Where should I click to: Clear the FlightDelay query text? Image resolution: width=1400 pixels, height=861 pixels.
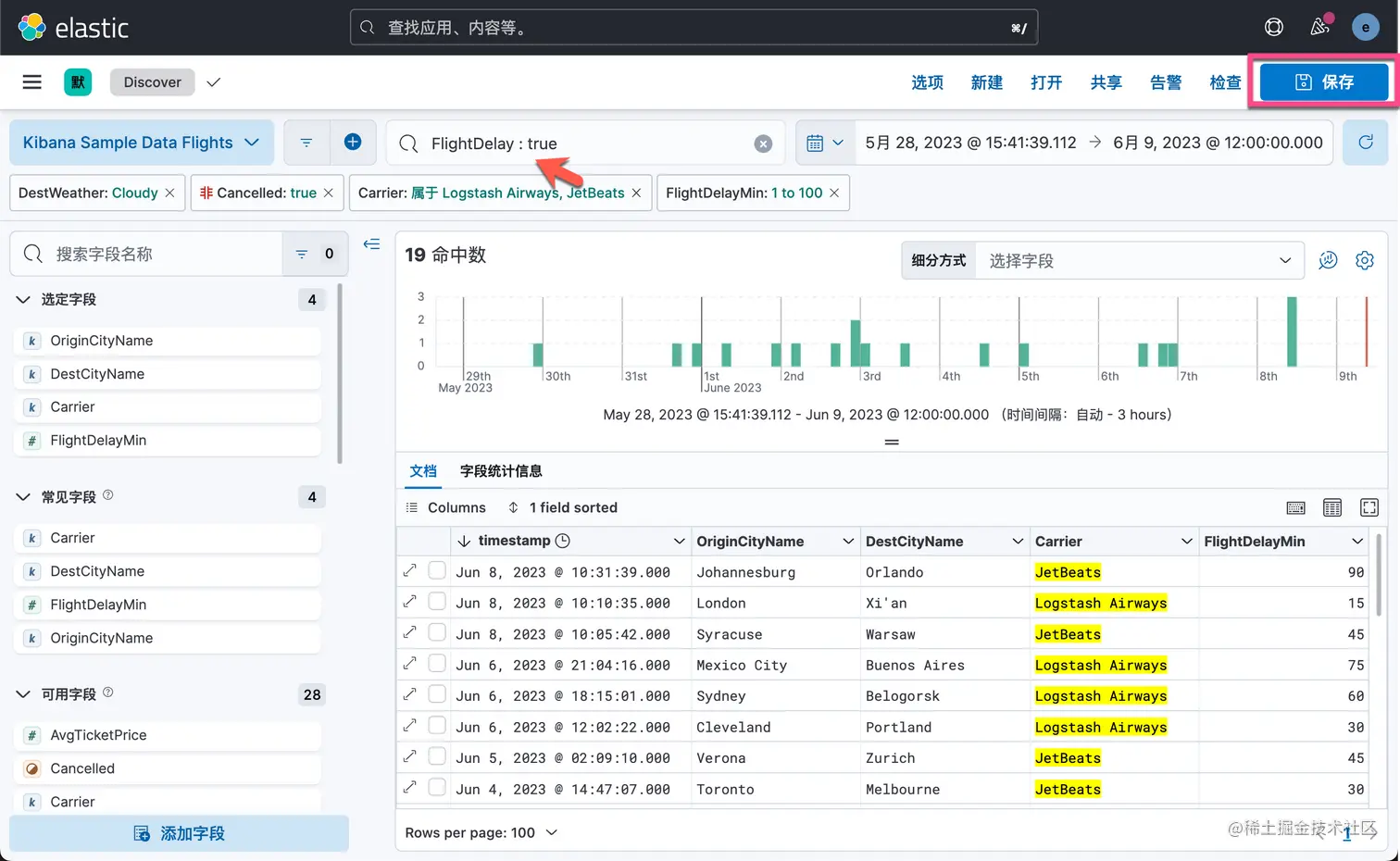763,143
